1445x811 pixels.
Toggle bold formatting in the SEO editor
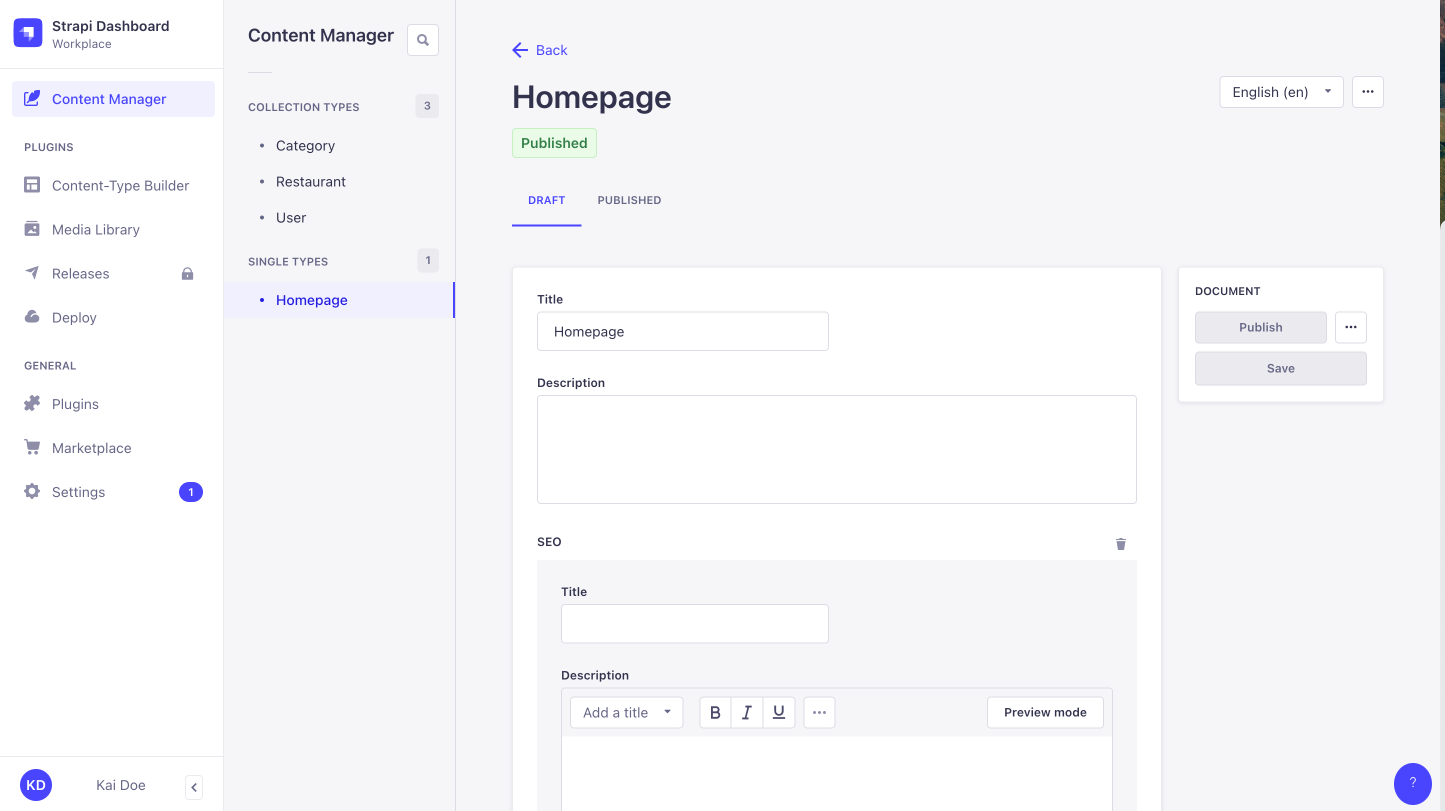click(715, 712)
